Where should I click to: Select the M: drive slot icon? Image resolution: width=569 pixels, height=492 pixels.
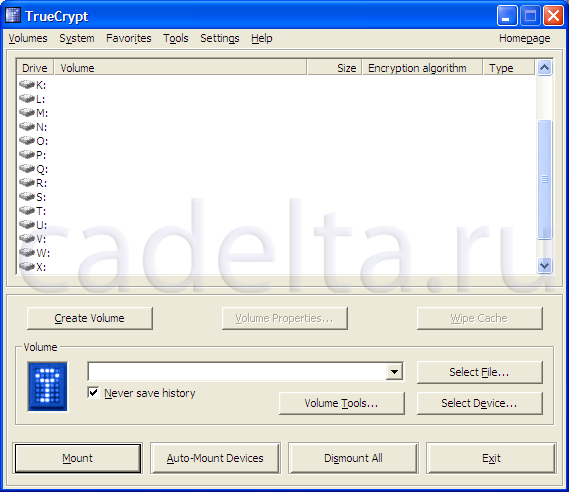tap(27, 112)
